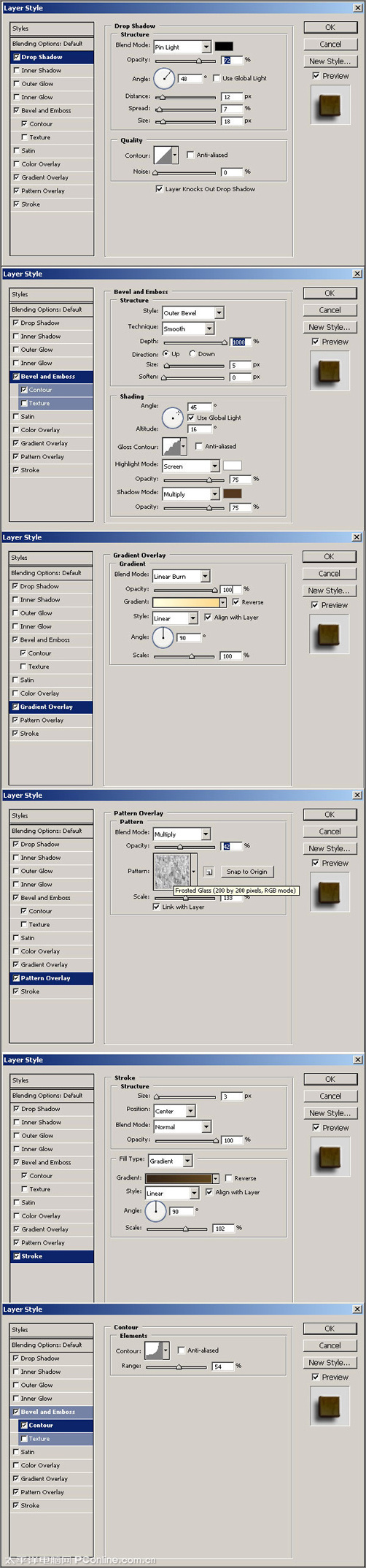Click the Frosted Glass pattern thumbnail

[171, 871]
